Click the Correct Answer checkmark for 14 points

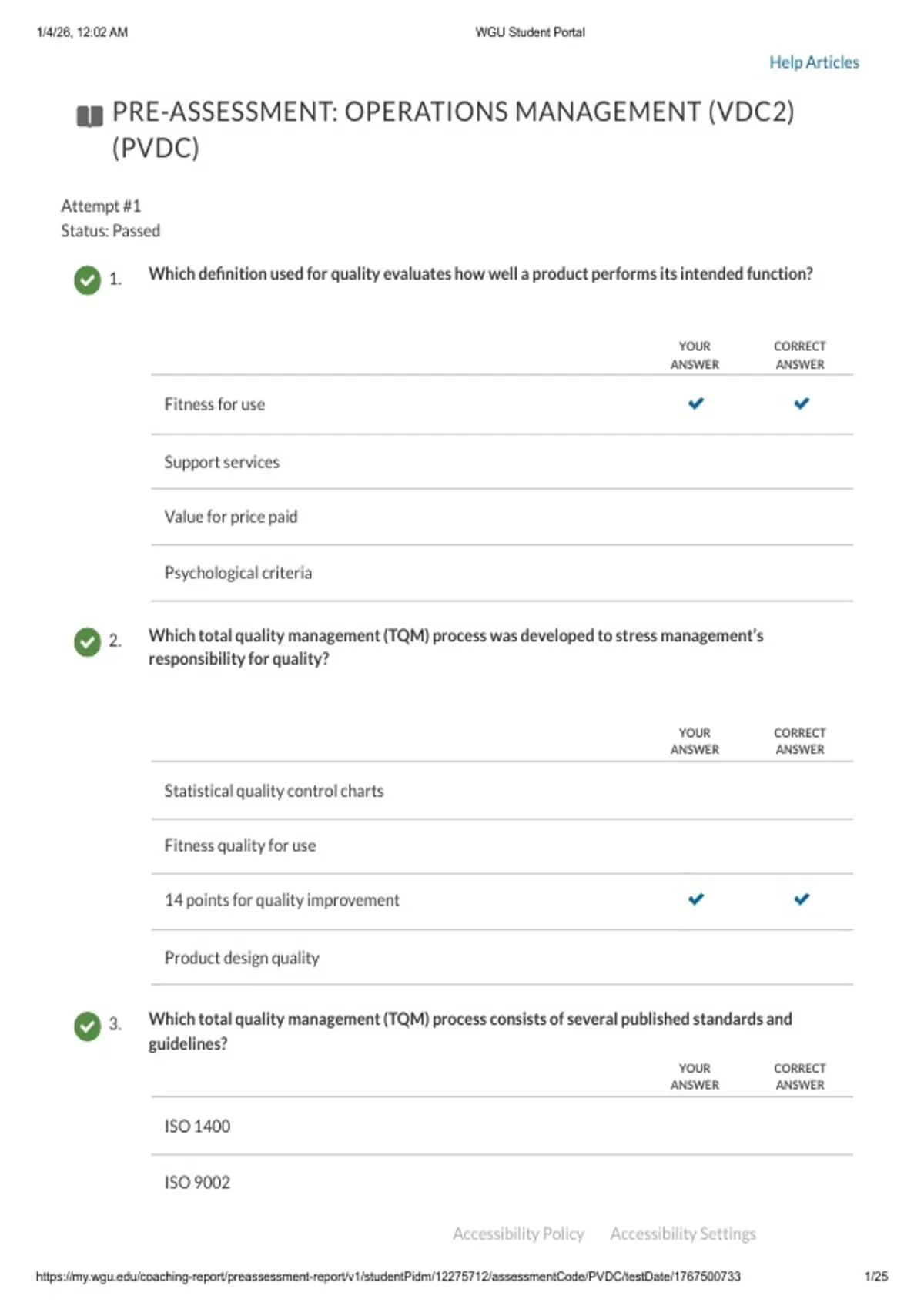(x=802, y=899)
